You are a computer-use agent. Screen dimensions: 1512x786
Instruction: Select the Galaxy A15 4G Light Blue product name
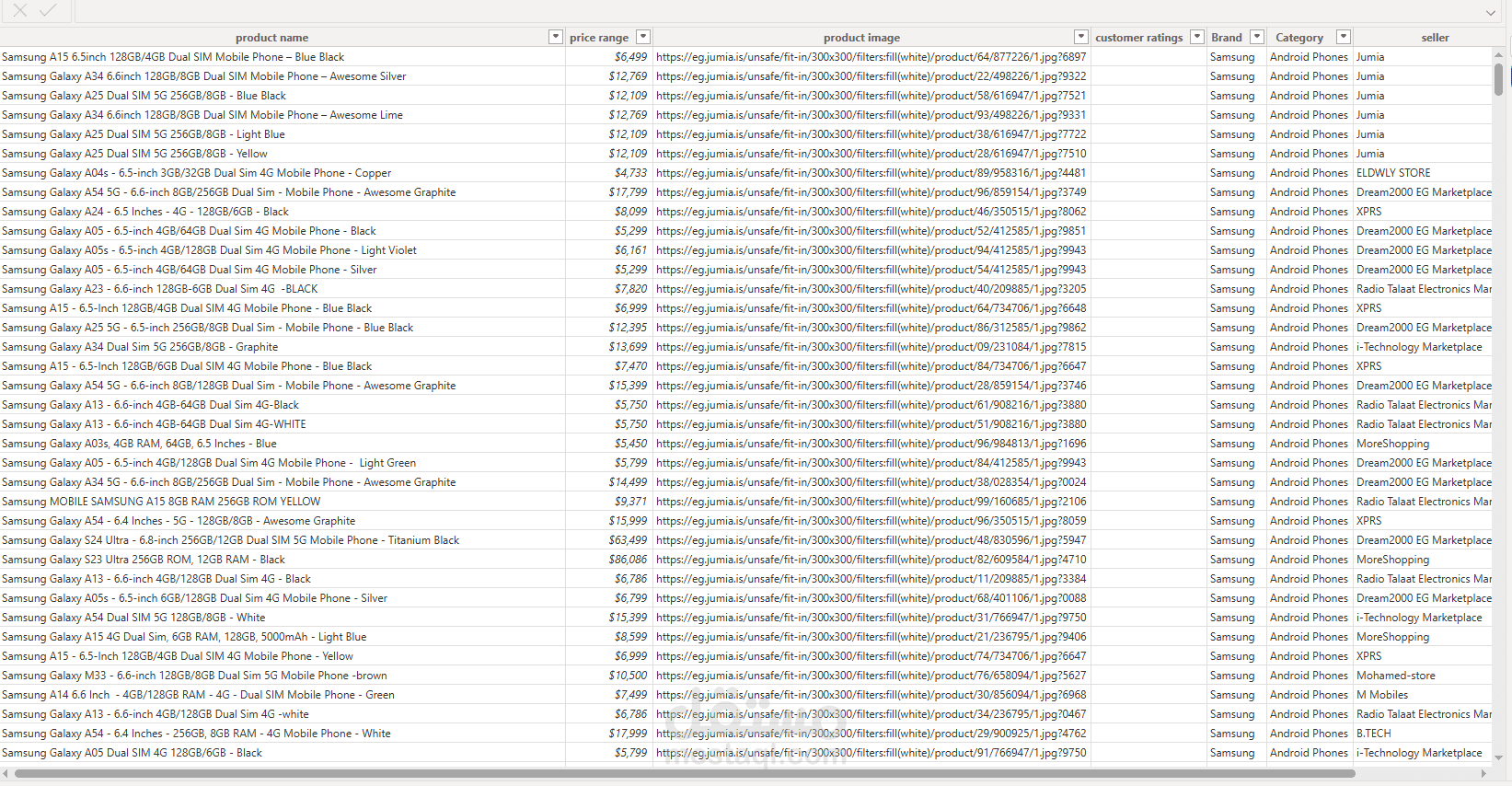[x=184, y=637]
